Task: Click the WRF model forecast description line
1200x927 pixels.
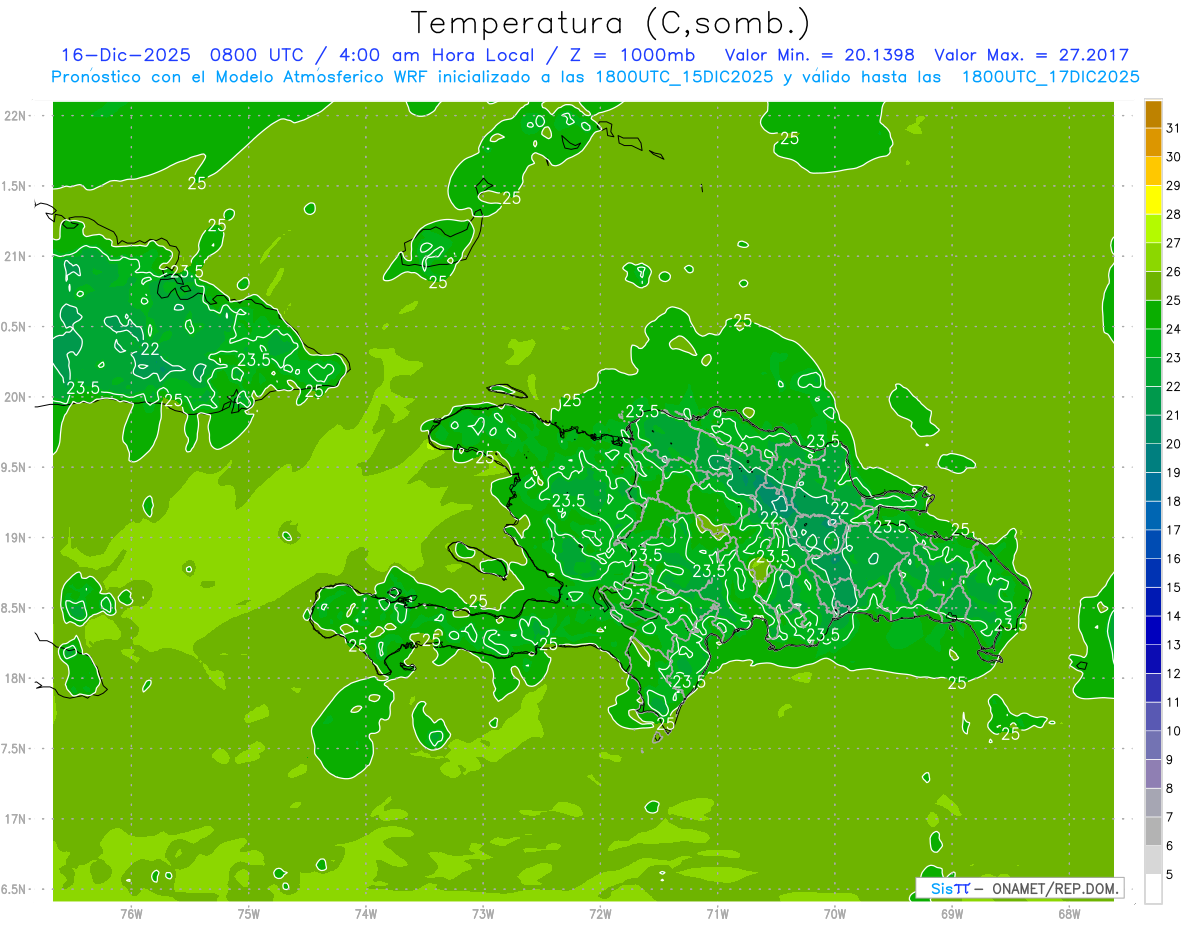Action: [596, 77]
